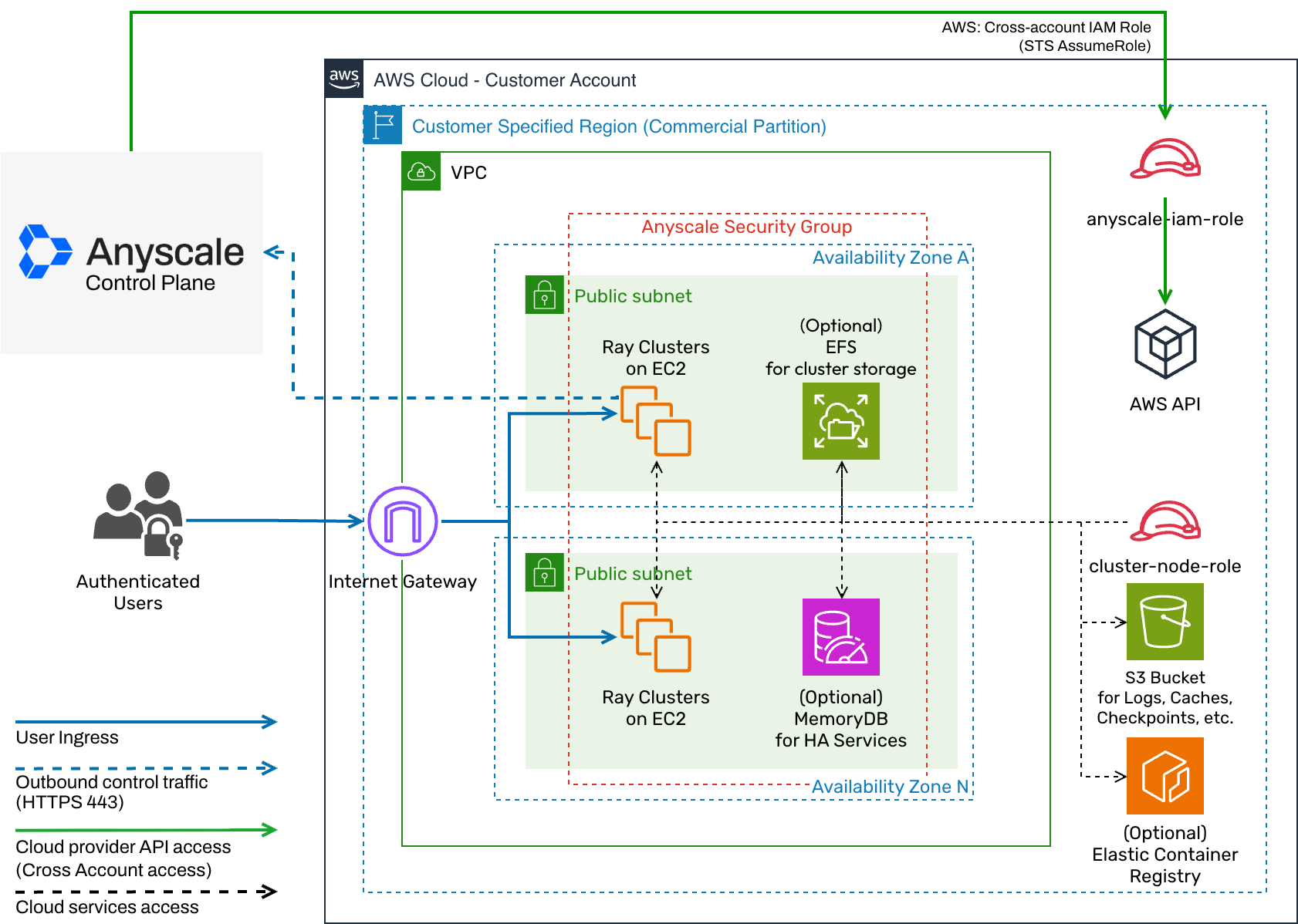Screen dimensions: 1298x924
Task: Select the VPC cloud icon
Action: coord(421,171)
